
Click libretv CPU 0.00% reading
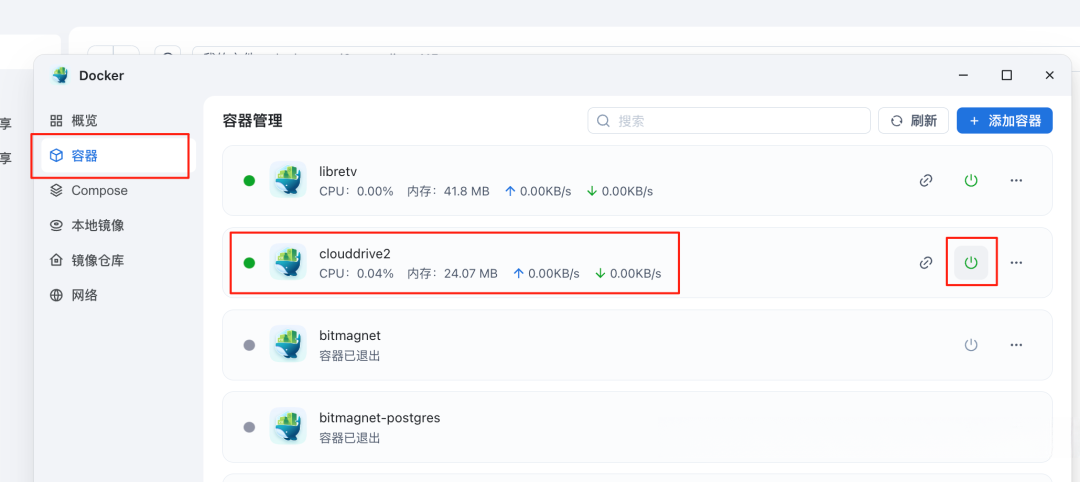[x=356, y=191]
